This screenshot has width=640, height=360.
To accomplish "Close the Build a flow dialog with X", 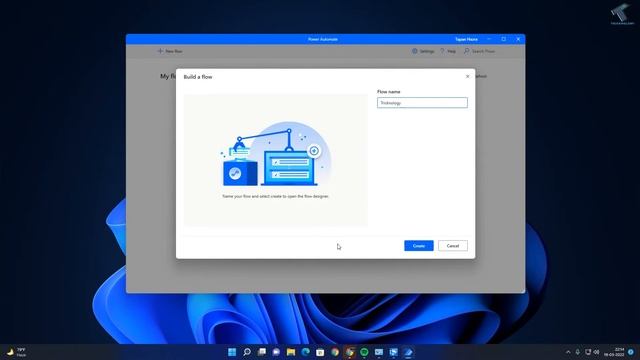I will pos(467,76).
